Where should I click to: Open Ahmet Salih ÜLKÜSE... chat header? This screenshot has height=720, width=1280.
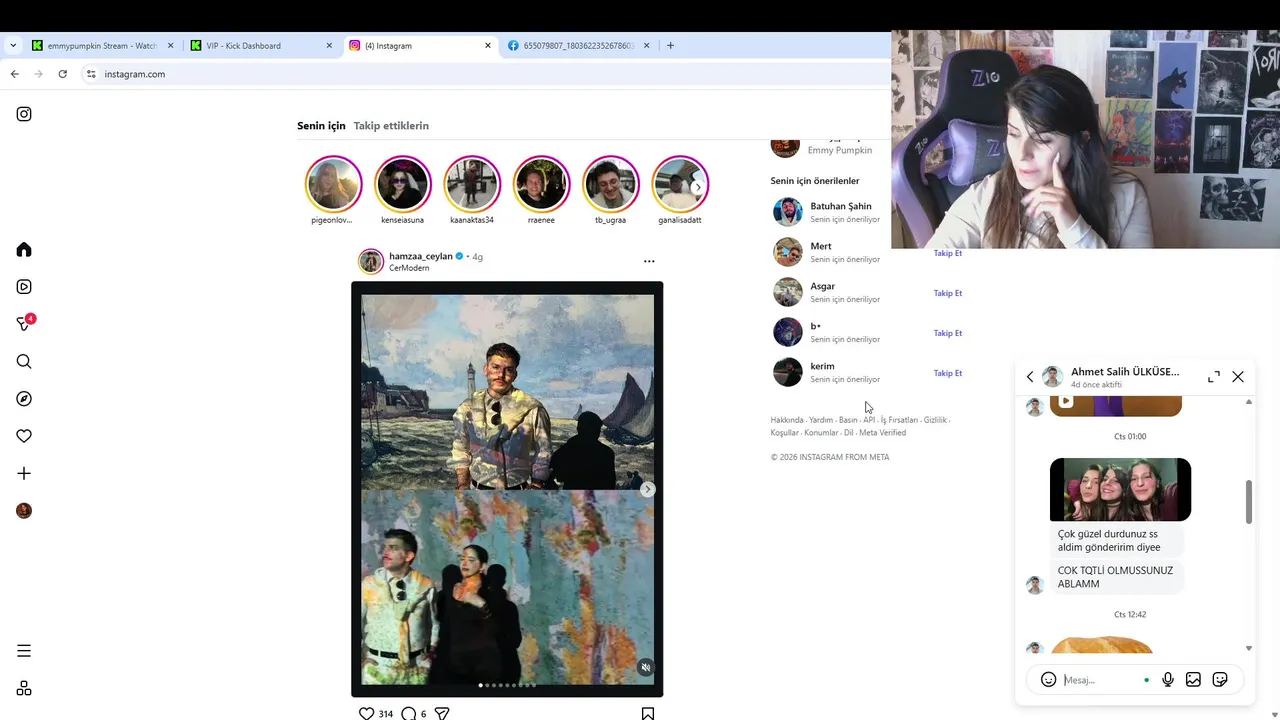click(1125, 372)
